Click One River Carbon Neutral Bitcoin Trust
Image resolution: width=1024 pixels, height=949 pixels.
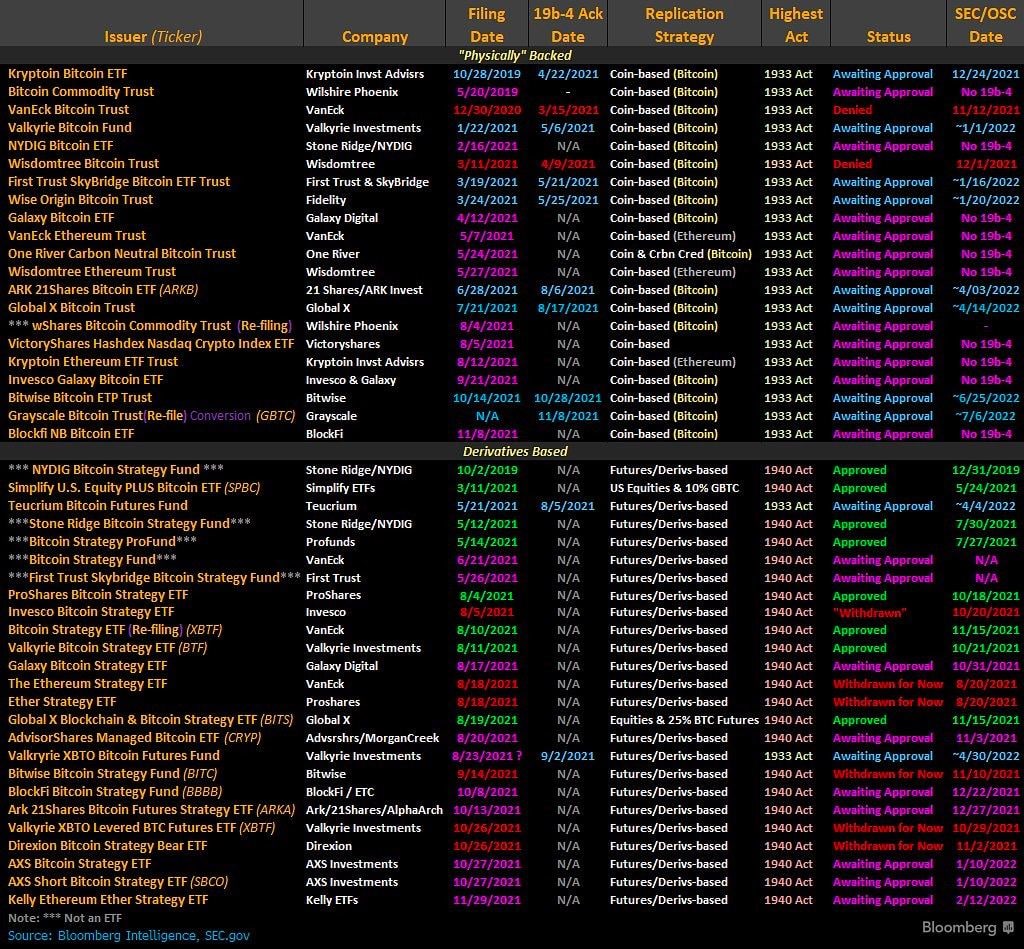[122, 253]
